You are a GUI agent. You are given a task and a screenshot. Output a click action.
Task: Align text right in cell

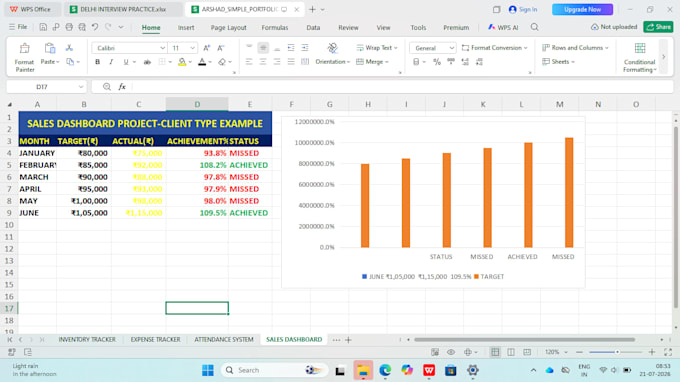(x=277, y=62)
